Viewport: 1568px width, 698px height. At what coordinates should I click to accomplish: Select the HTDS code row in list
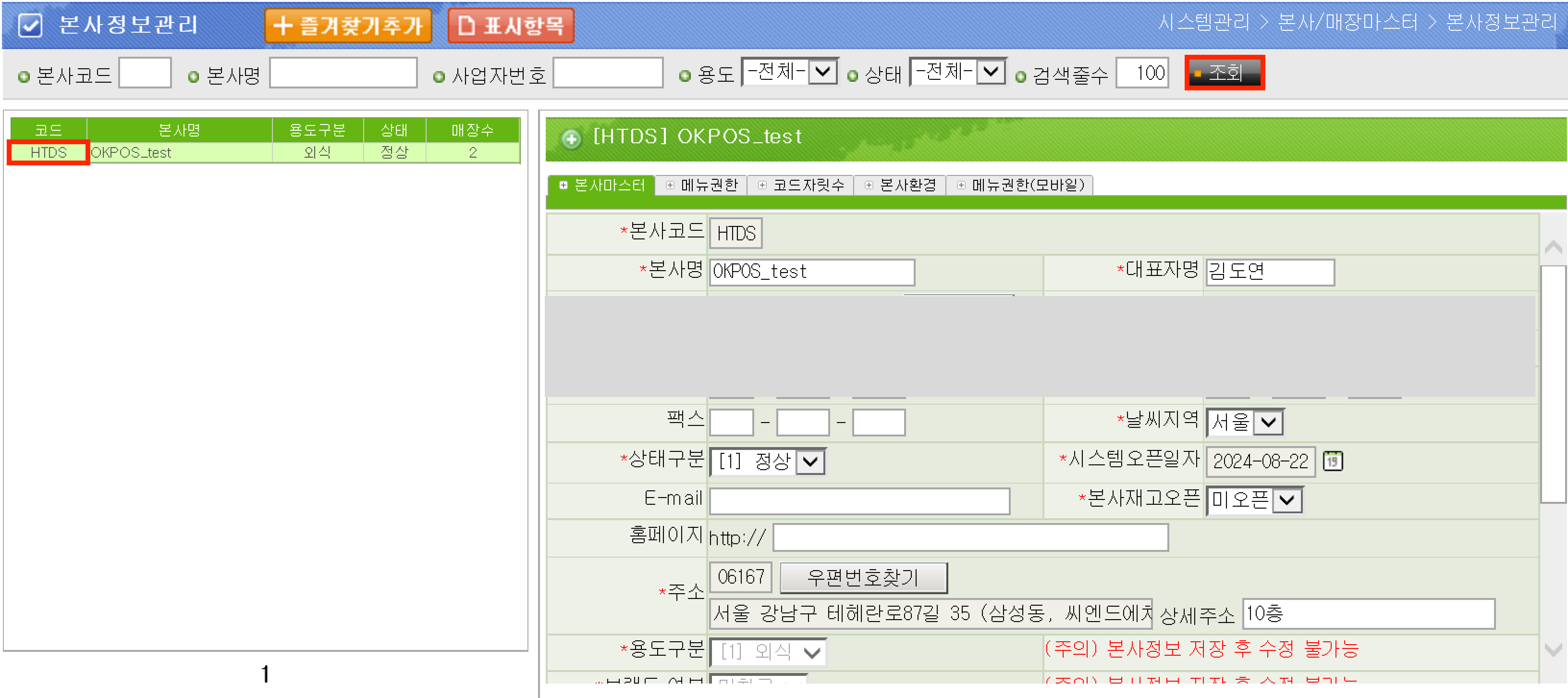click(48, 152)
